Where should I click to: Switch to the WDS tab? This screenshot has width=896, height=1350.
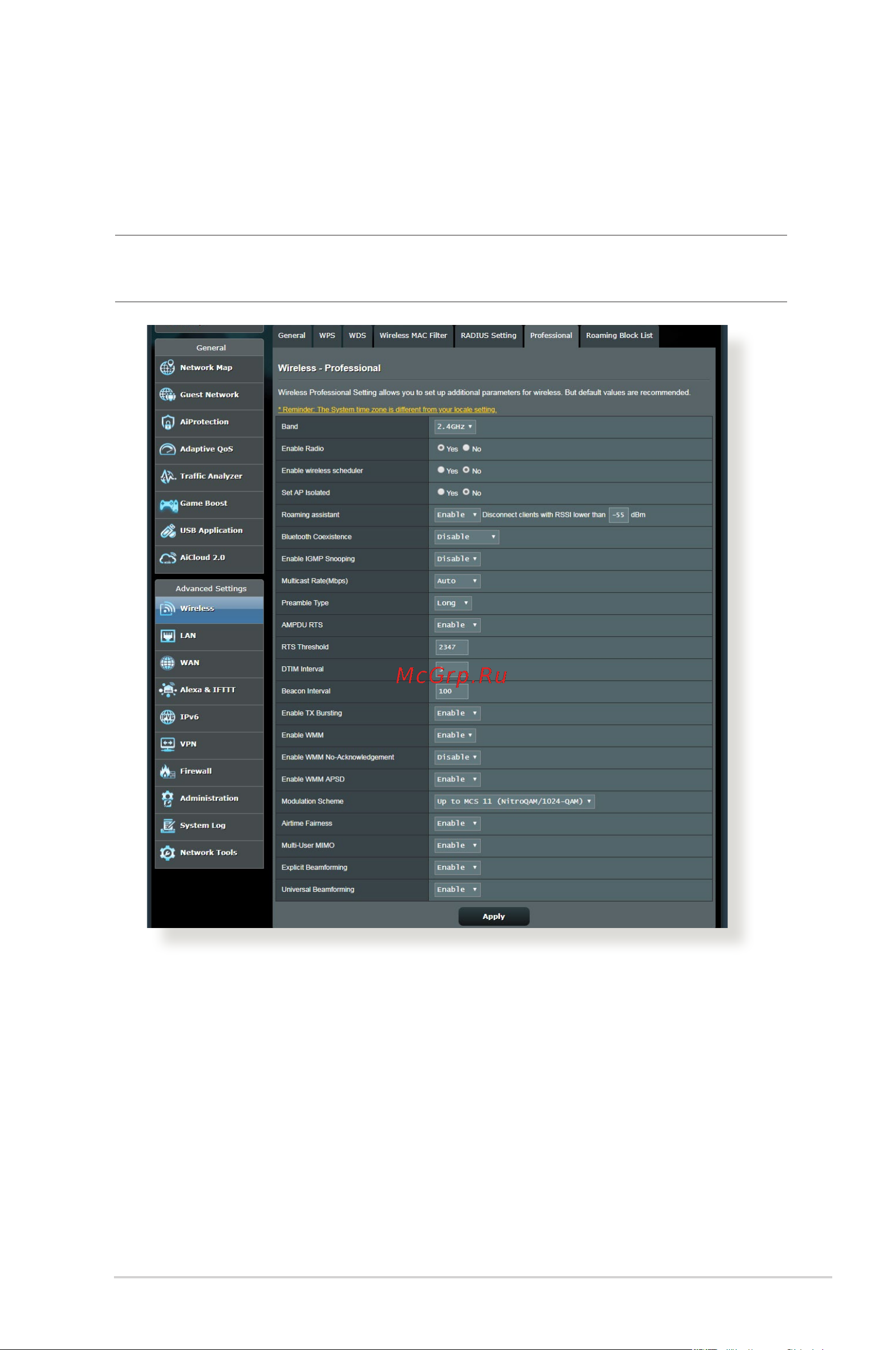pos(358,336)
